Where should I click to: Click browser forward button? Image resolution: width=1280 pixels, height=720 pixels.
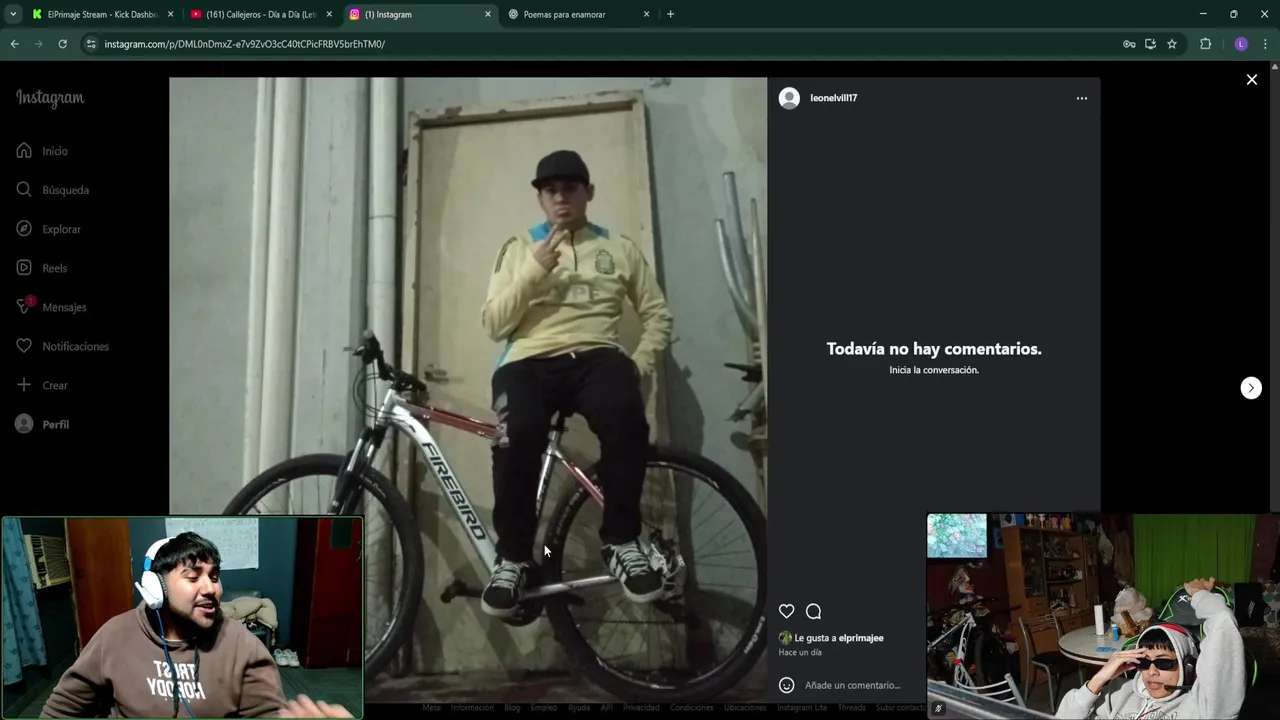[38, 44]
